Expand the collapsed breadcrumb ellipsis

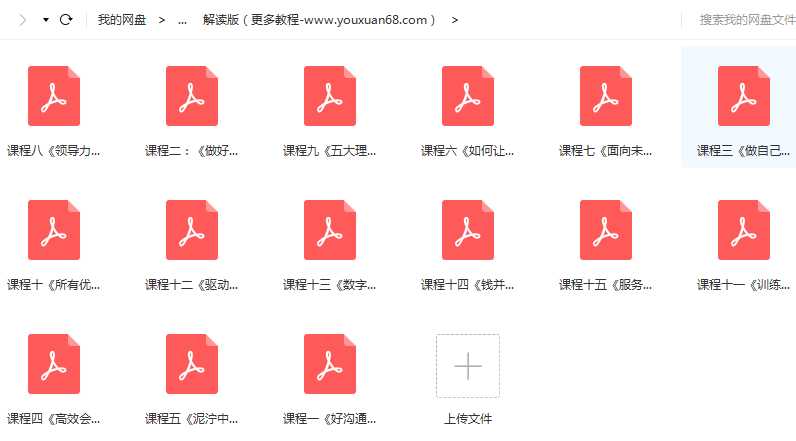[182, 20]
